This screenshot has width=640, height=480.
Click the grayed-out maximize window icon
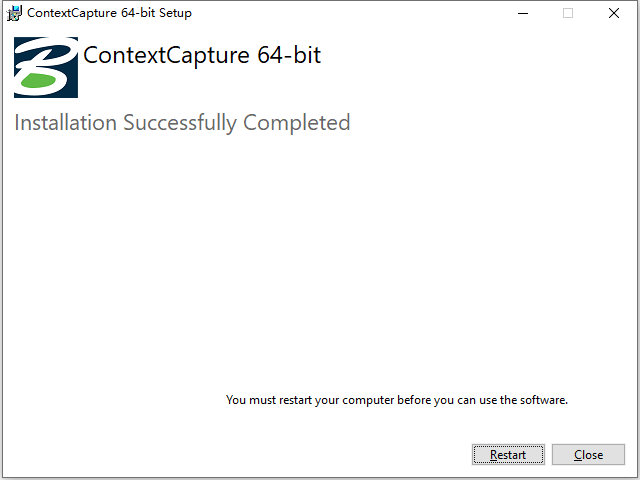click(568, 13)
